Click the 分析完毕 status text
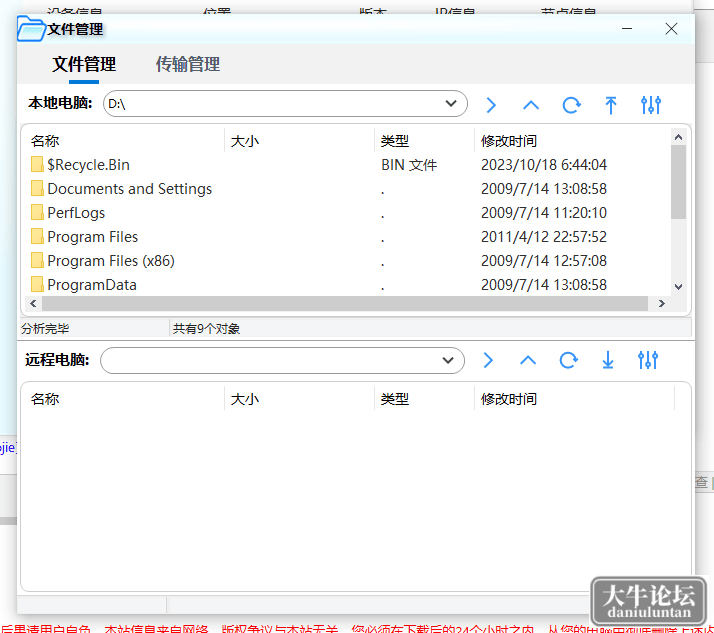 45,328
